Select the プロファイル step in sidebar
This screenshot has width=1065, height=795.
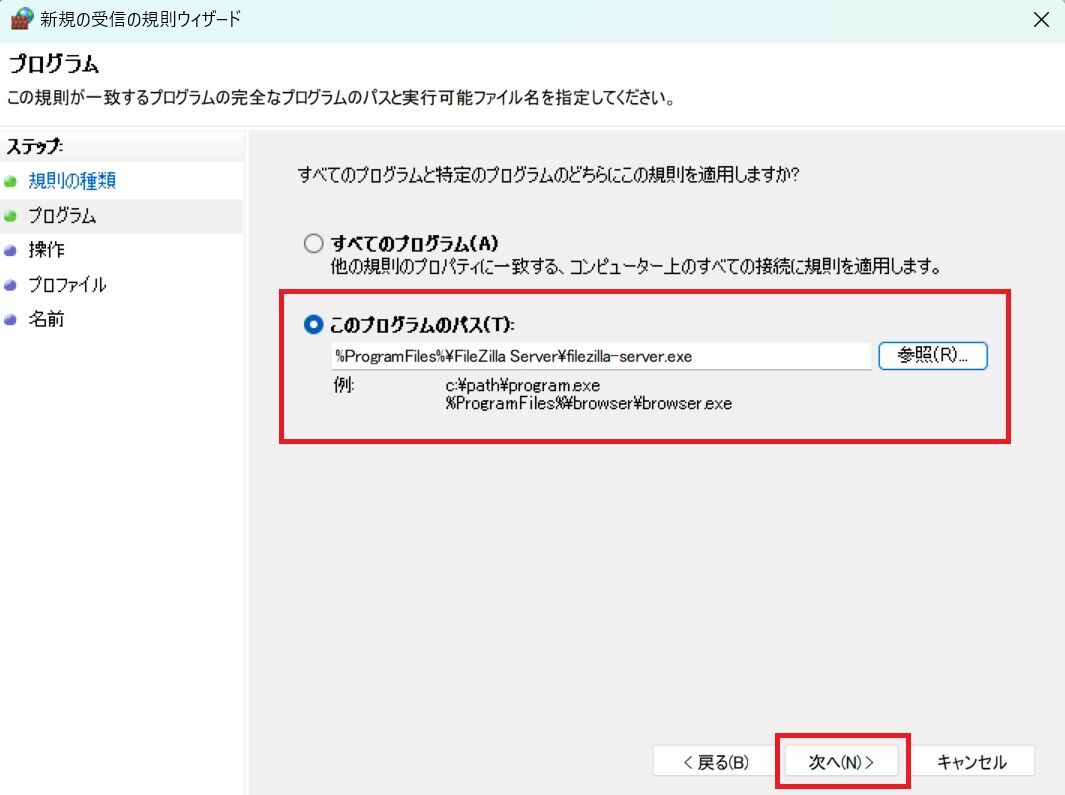coord(67,285)
